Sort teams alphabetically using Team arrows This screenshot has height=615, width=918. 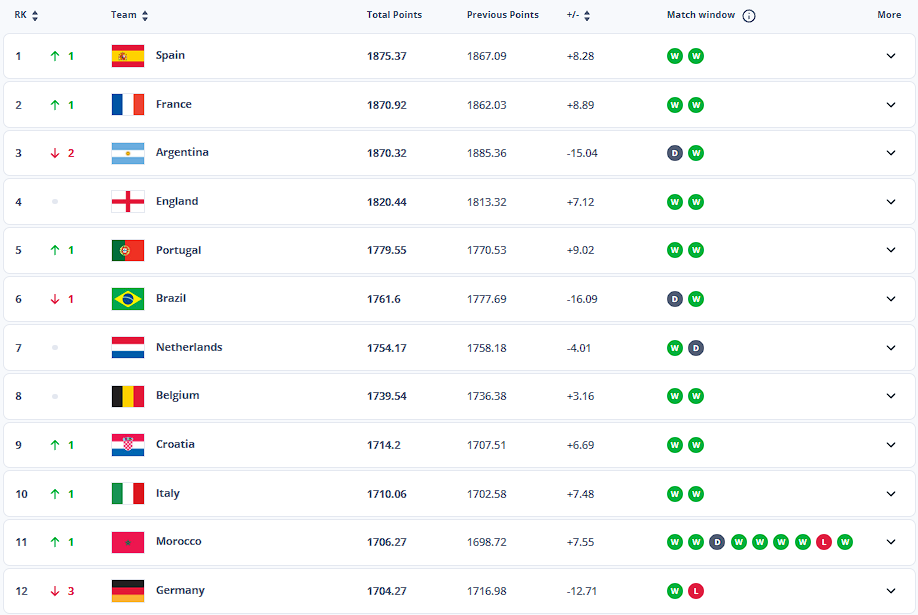[x=145, y=16]
